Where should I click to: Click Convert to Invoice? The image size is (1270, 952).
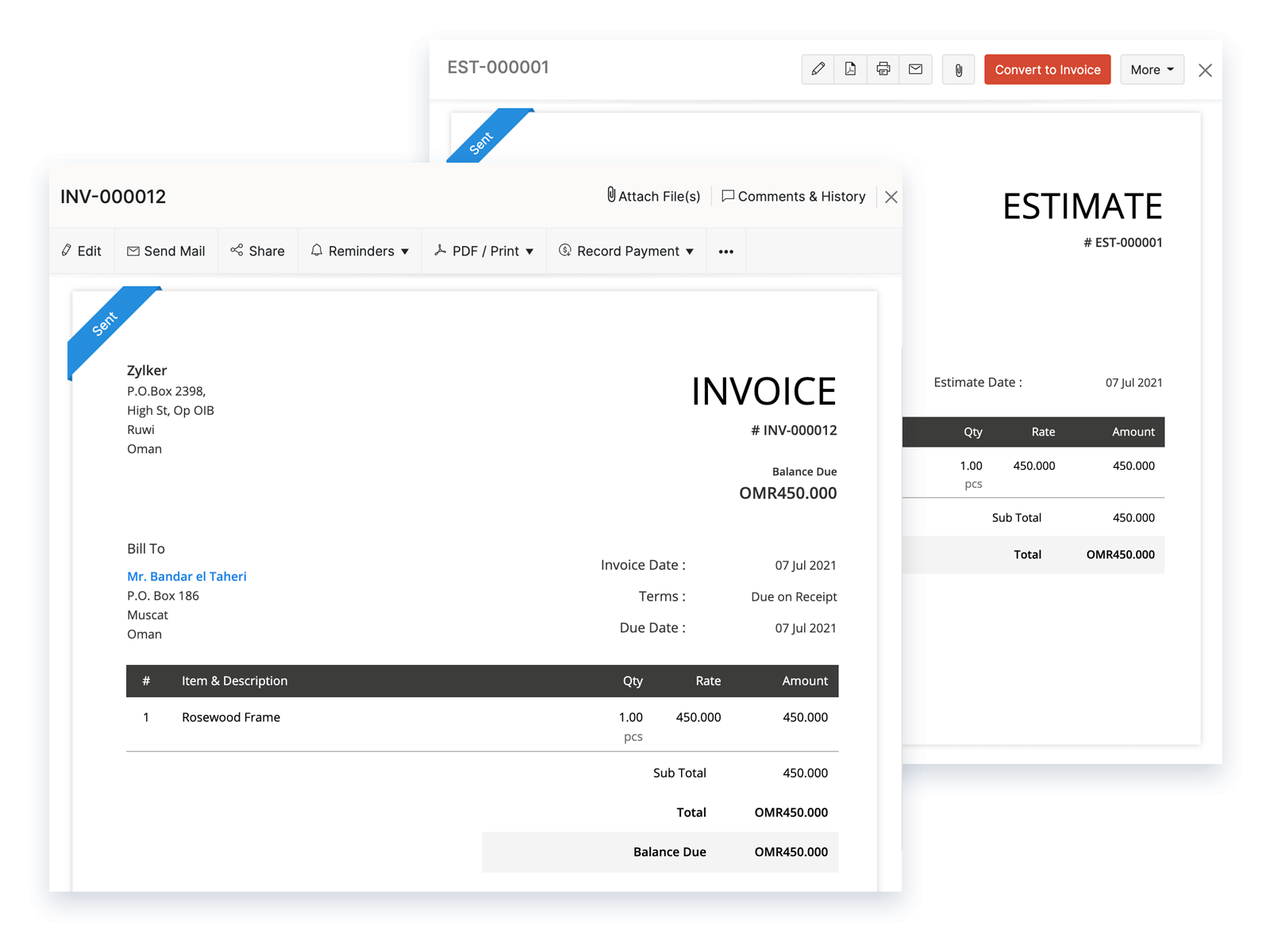click(x=1047, y=69)
